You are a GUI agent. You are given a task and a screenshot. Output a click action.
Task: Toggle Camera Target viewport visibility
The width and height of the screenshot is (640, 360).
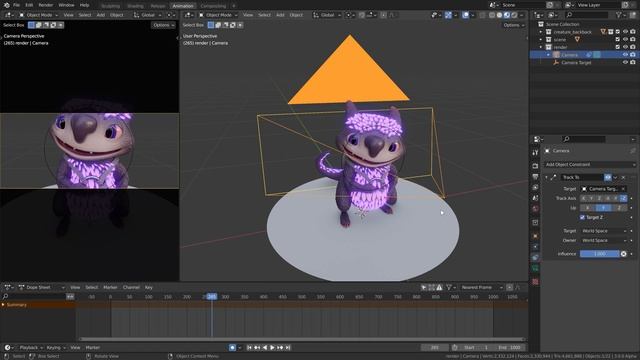pyautogui.click(x=625, y=62)
